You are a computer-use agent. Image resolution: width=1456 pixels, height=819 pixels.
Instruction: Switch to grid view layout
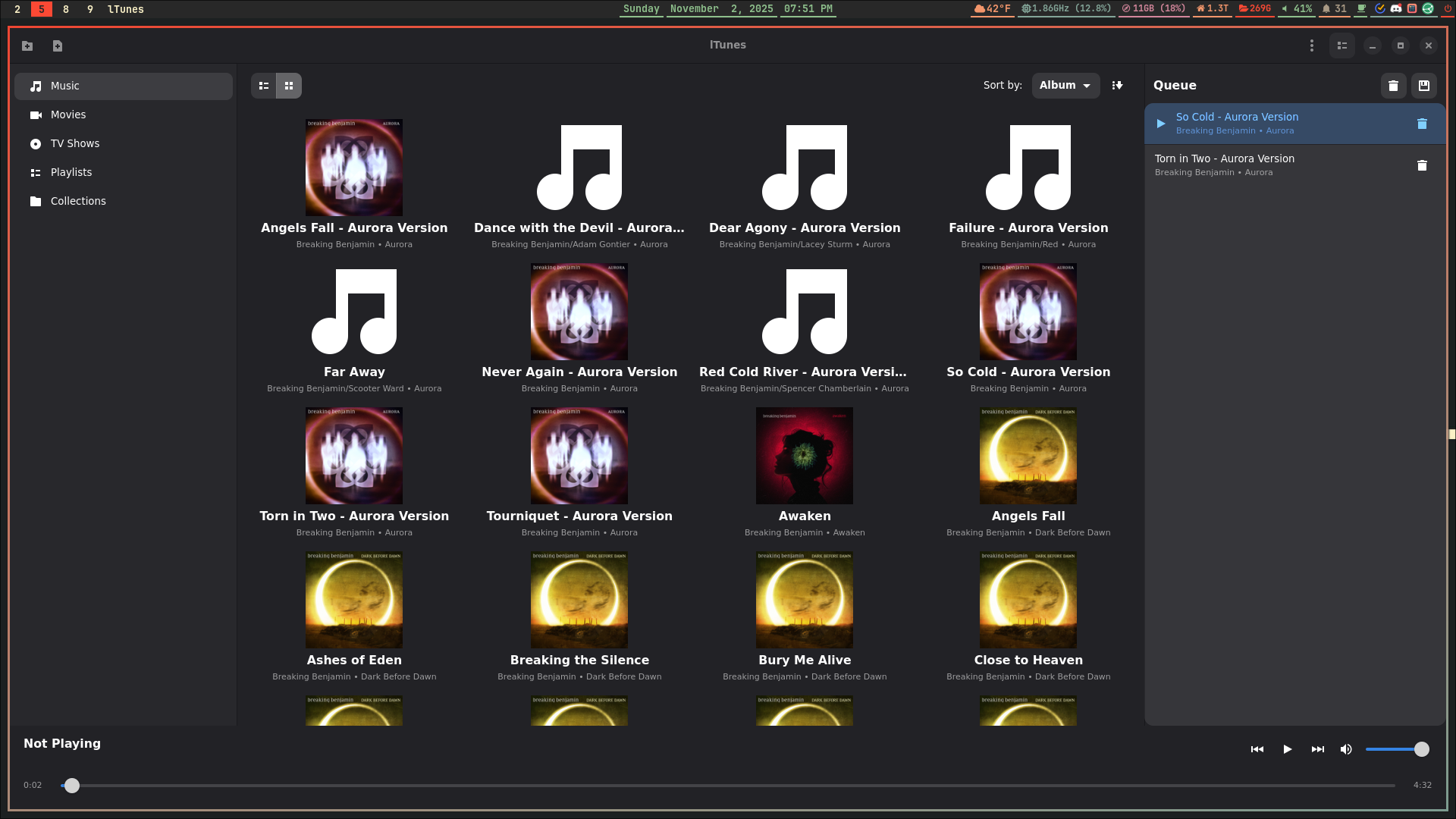(289, 86)
